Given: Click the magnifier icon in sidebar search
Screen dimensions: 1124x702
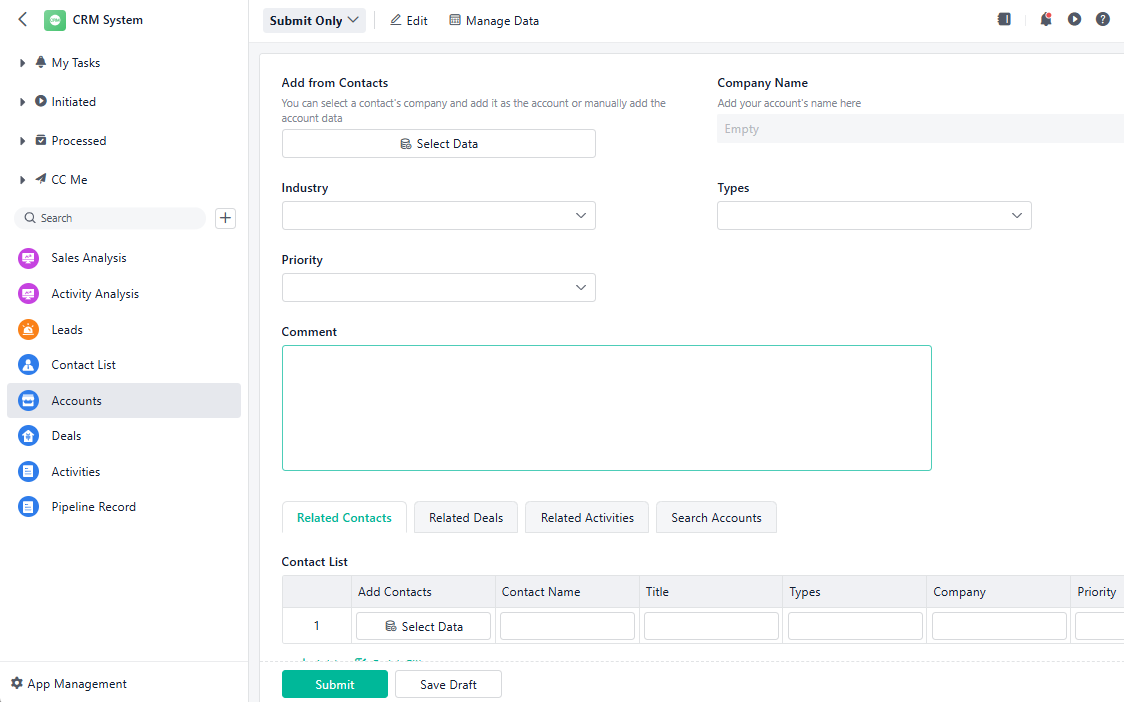Looking at the screenshot, I should coord(30,217).
